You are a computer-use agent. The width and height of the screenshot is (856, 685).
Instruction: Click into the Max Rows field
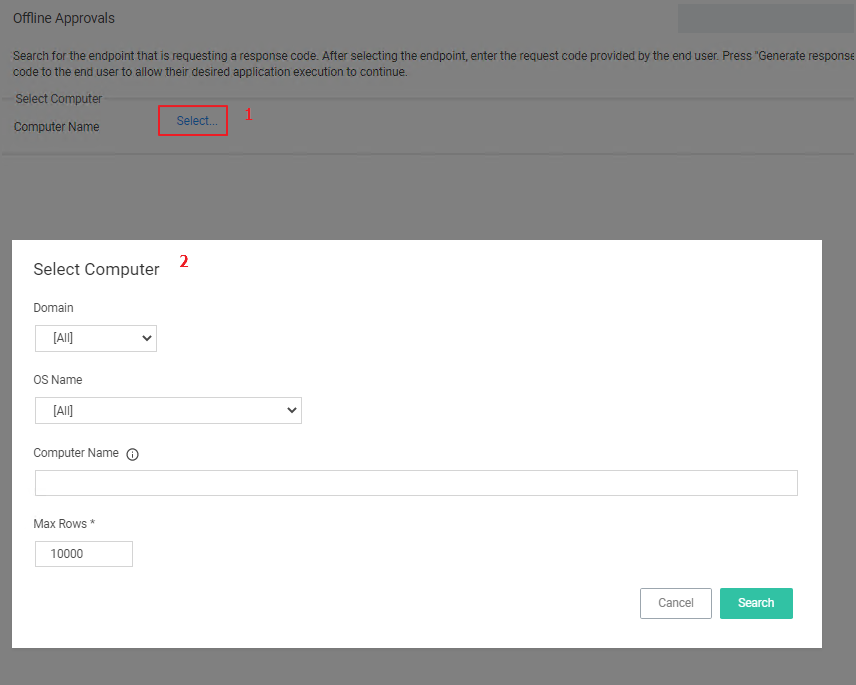(84, 555)
